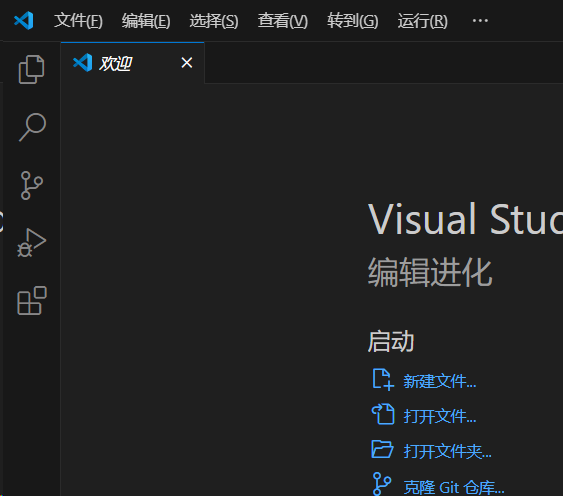Click the 打开文件... link
The image size is (563, 496).
click(440, 416)
